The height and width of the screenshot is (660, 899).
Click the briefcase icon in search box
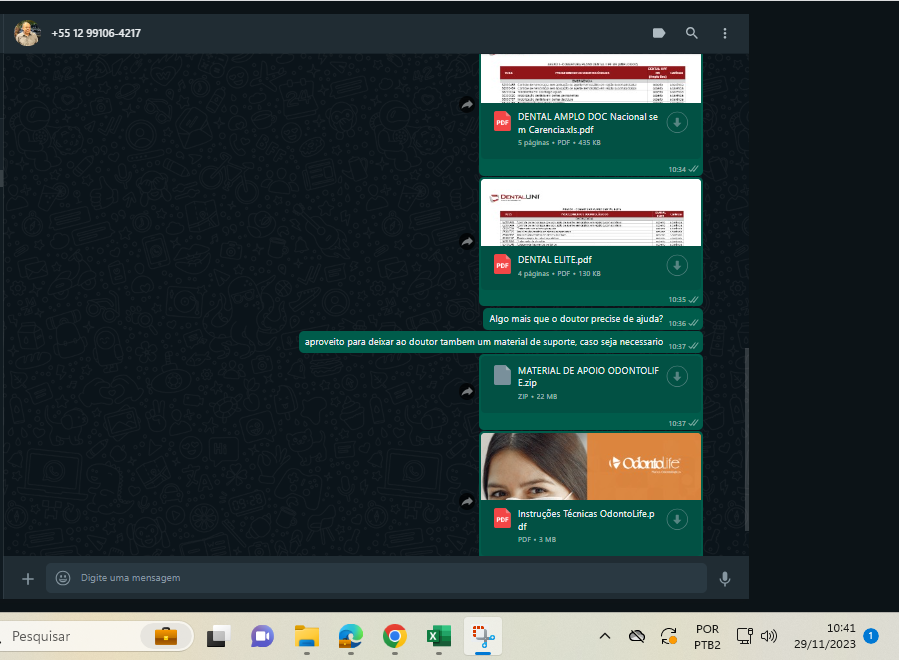(x=166, y=636)
